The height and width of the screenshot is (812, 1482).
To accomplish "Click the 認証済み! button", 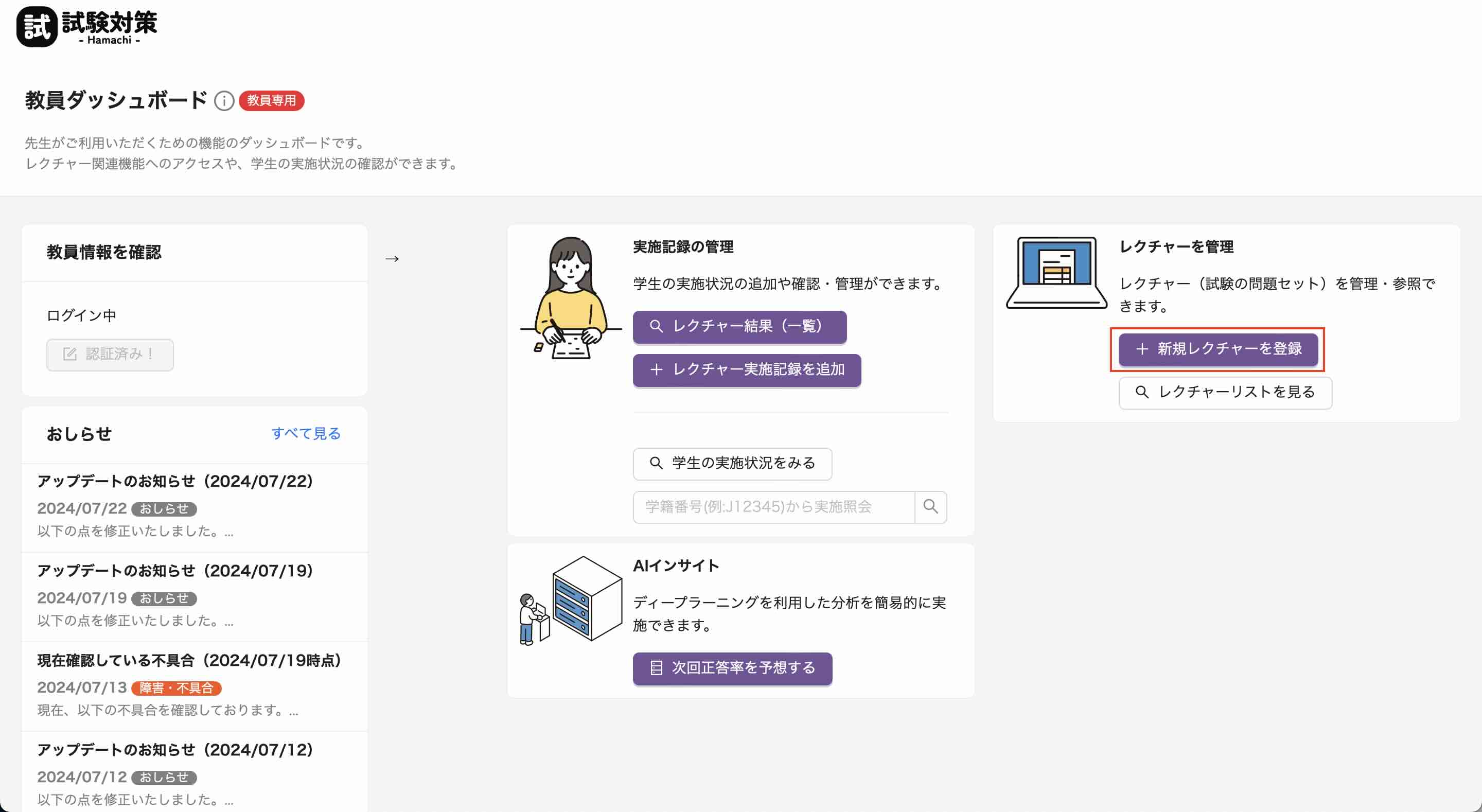I will (x=110, y=355).
